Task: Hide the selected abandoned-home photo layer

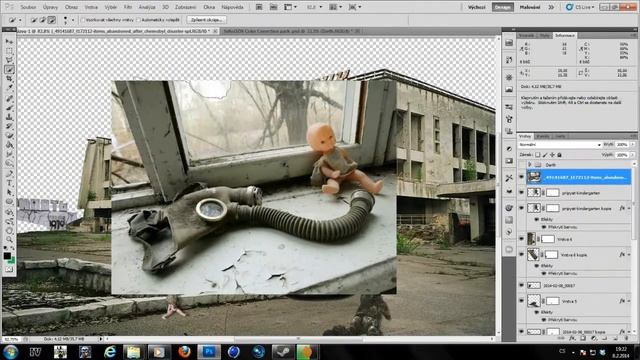Action: pyautogui.click(x=522, y=177)
